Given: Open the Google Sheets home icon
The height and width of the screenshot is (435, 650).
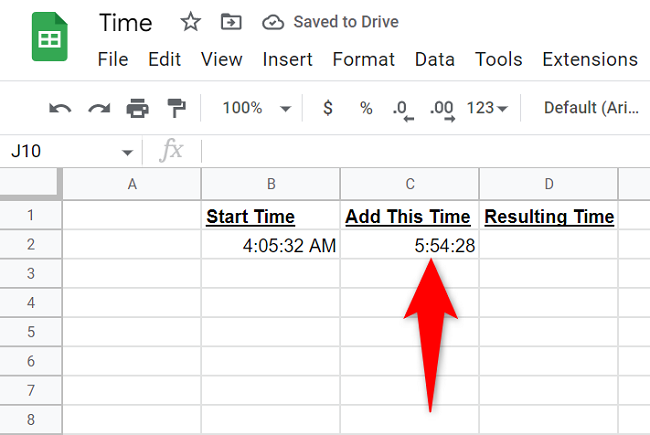Looking at the screenshot, I should pyautogui.click(x=49, y=38).
